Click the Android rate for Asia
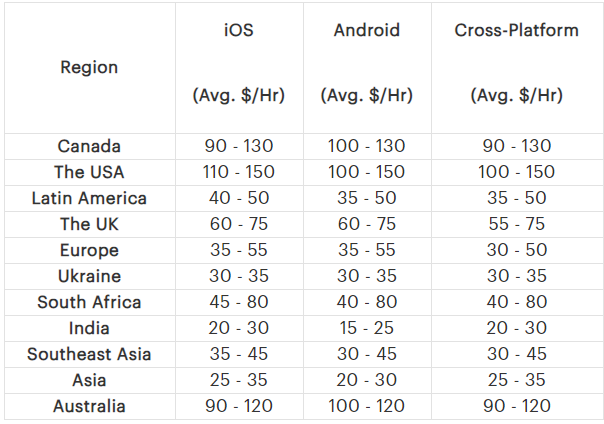 tap(366, 380)
